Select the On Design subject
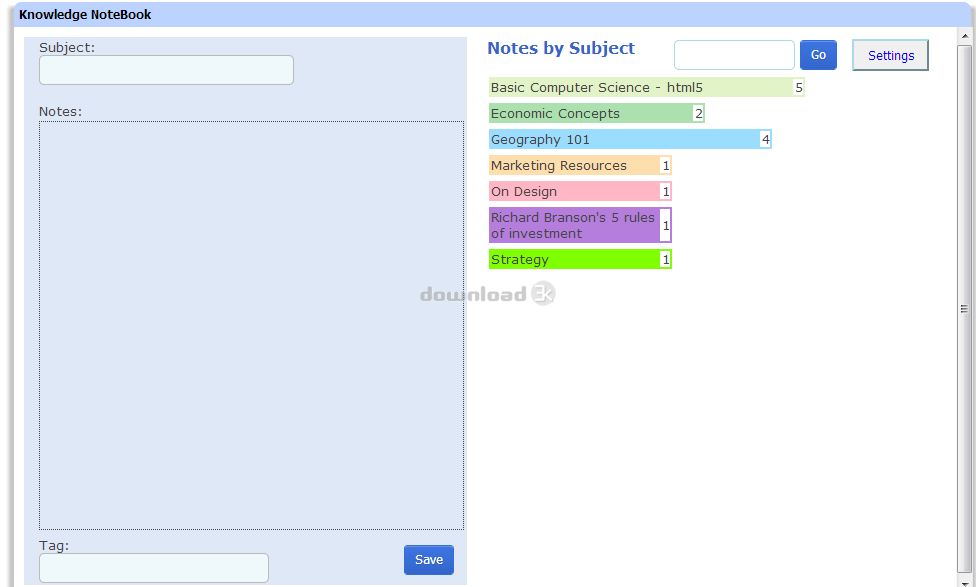The width and height of the screenshot is (976, 587). click(x=573, y=192)
